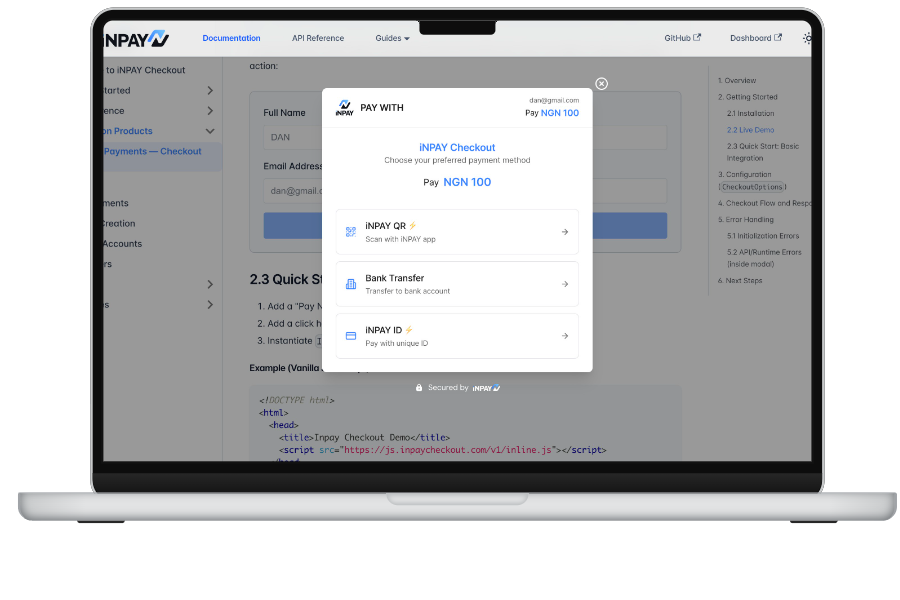Viewport: 900px width, 600px height.
Task: Click 'Secured by iNPAY' footer text
Action: coord(464,388)
